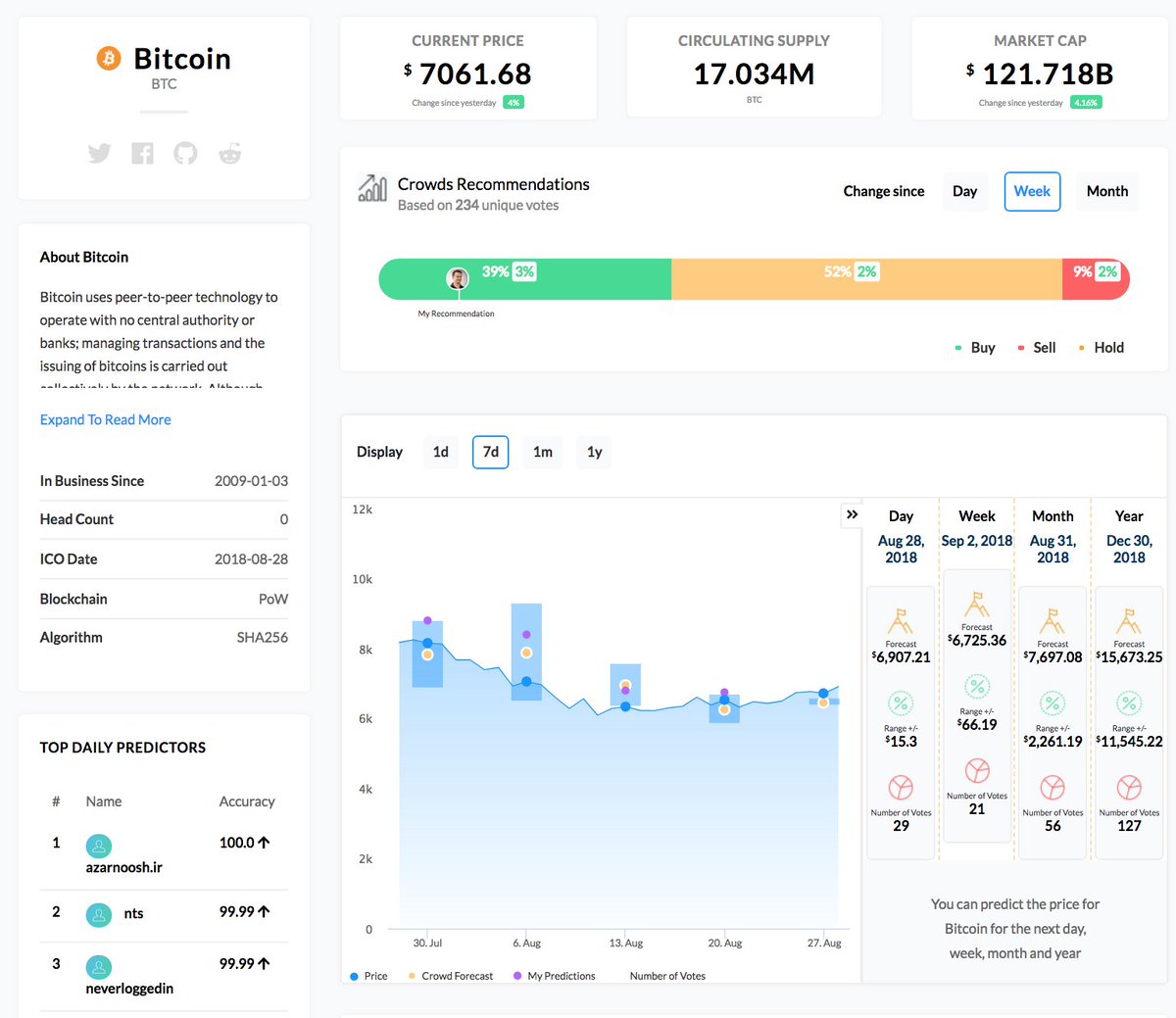This screenshot has width=1176, height=1018.
Task: Click the Year forecast value $15,673.25
Action: click(1129, 657)
